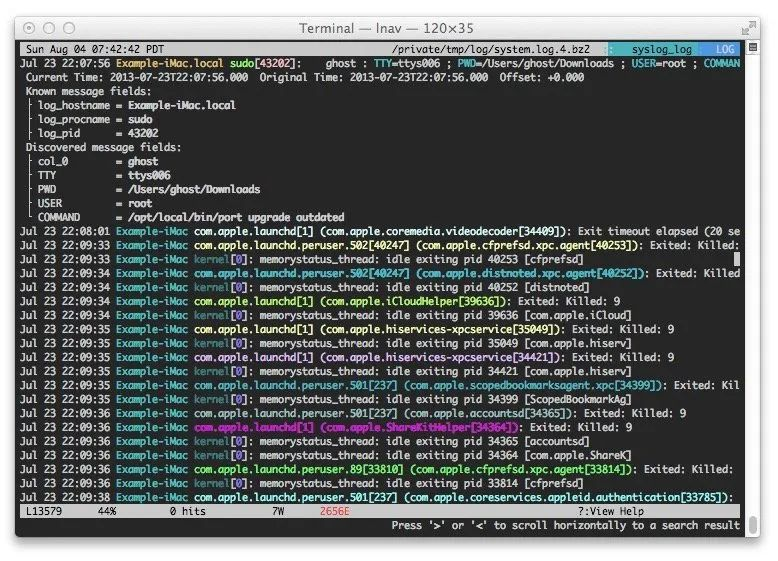Click the hiservices-xpcservice[34421] log line
Image resolution: width=778 pixels, height=561 pixels.
coord(347,357)
